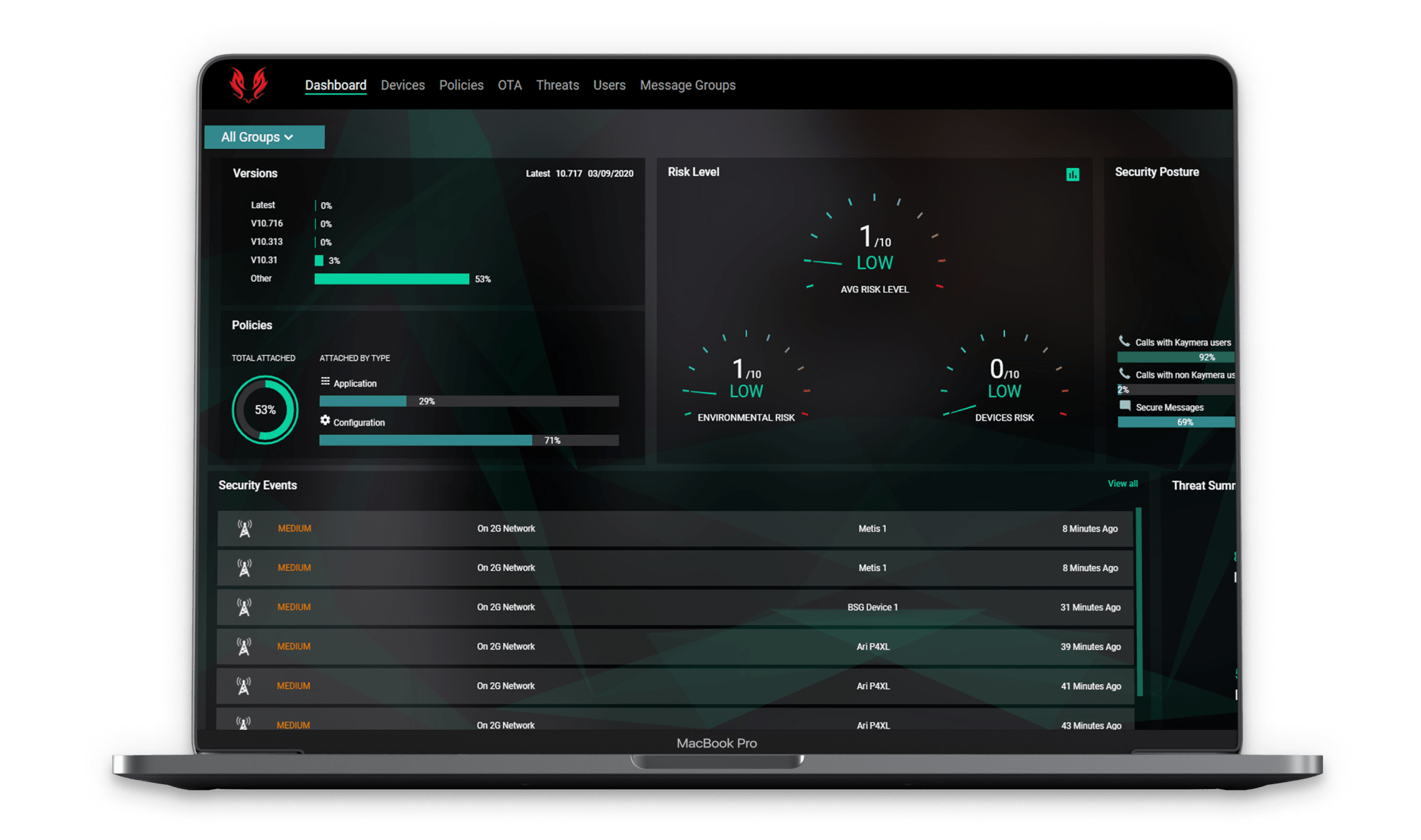Click the 53% total attached donut chart

tap(265, 409)
